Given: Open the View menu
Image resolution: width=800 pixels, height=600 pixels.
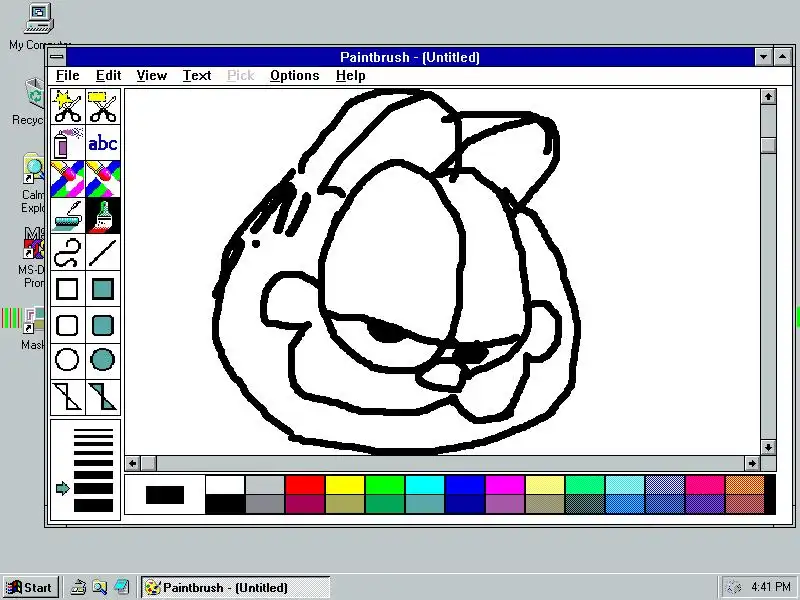Looking at the screenshot, I should (152, 76).
